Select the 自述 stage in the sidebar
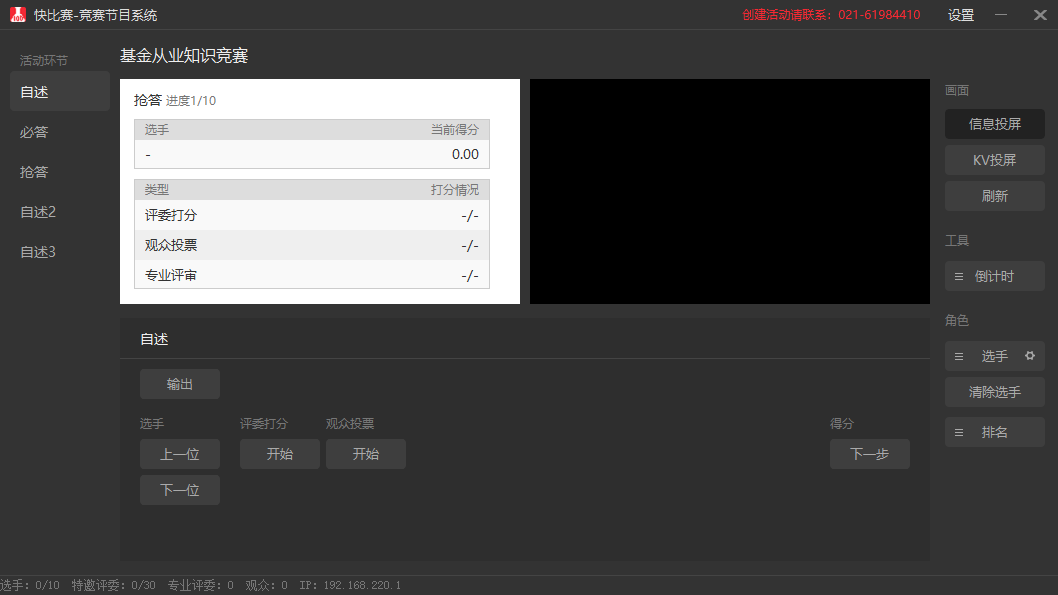The width and height of the screenshot is (1058, 595). click(60, 92)
